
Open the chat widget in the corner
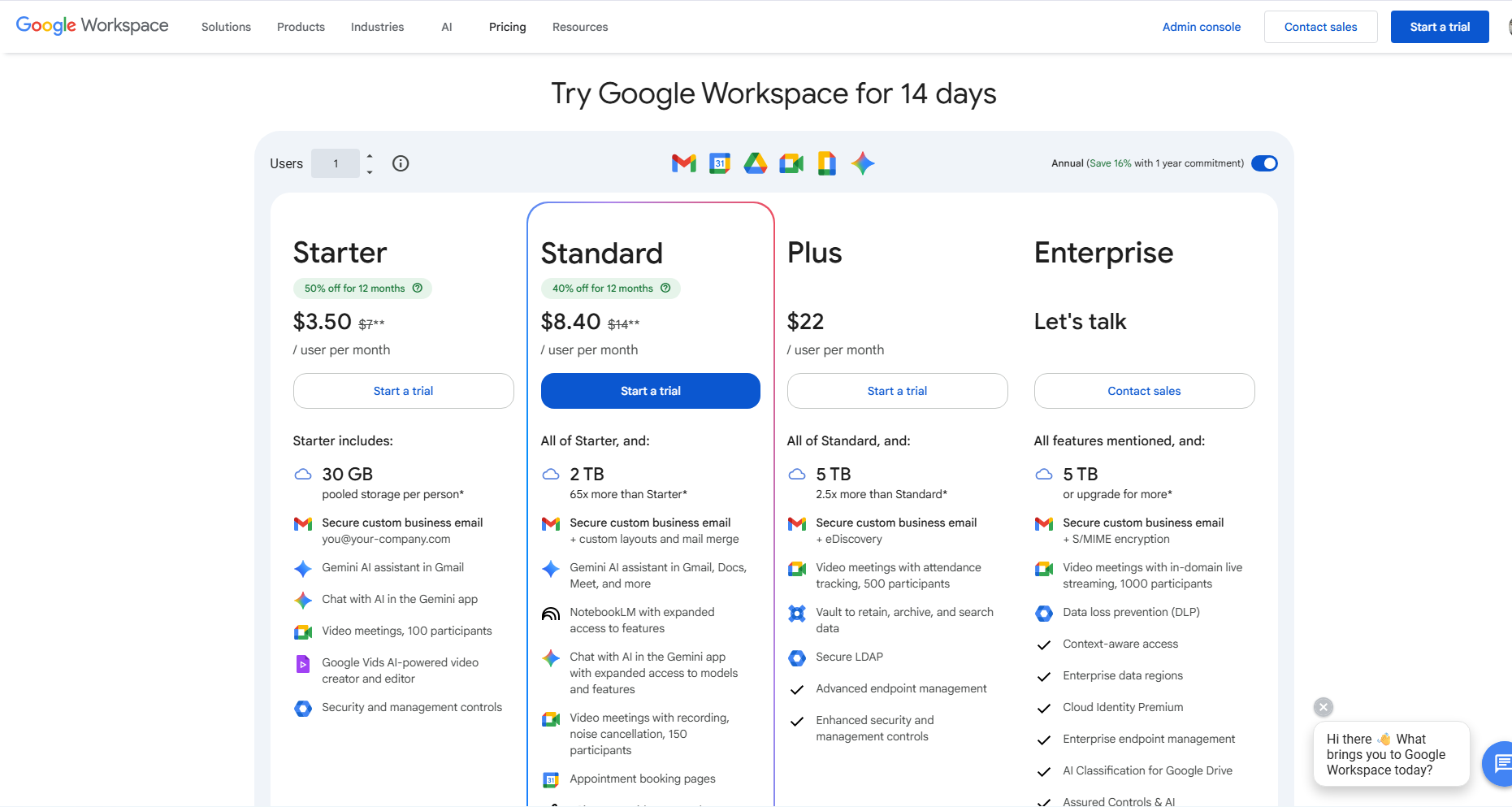point(1500,764)
